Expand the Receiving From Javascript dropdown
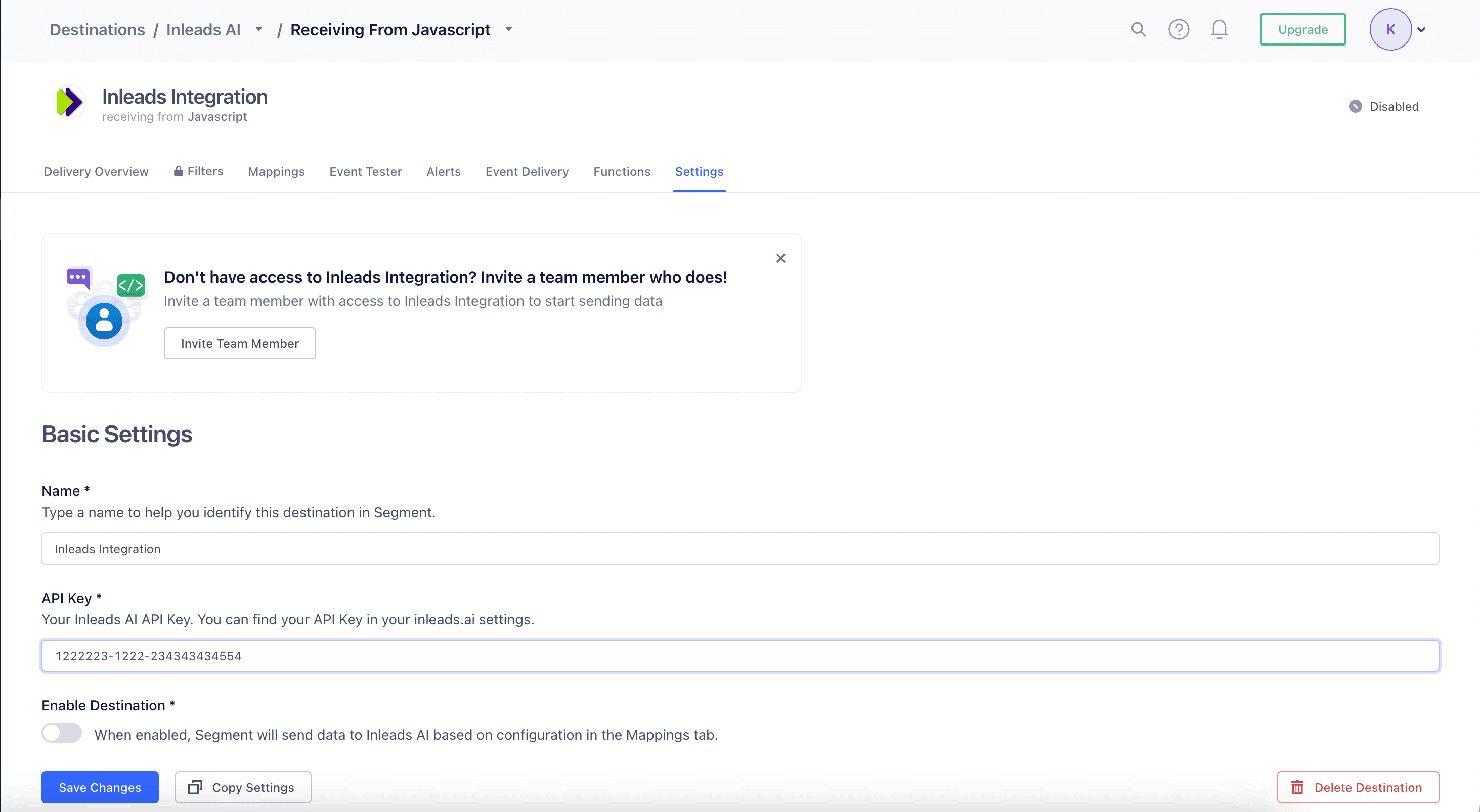Screen dimensions: 1480x812 pyautogui.click(x=509, y=30)
